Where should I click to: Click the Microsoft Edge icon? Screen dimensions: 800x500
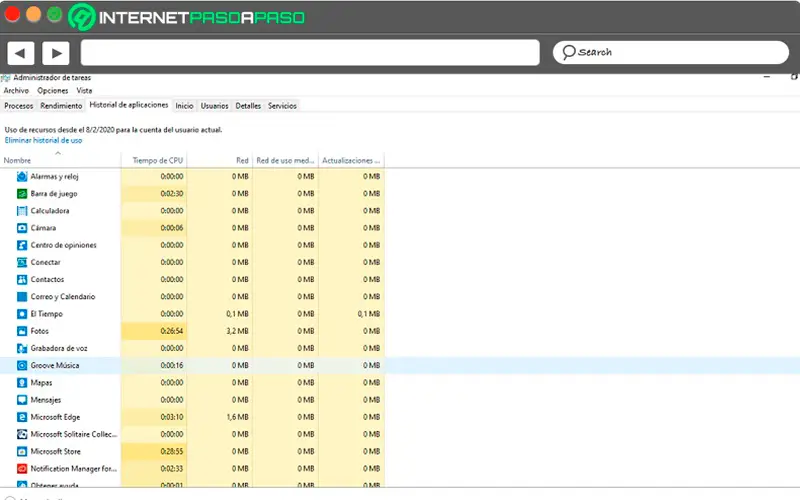tap(22, 417)
